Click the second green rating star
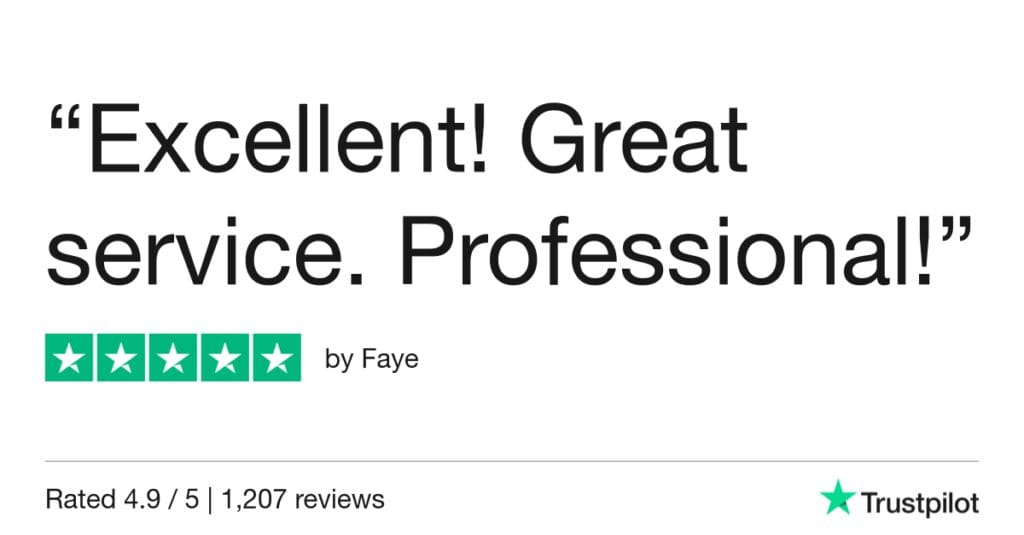Image resolution: width=1024 pixels, height=535 pixels. (x=121, y=357)
